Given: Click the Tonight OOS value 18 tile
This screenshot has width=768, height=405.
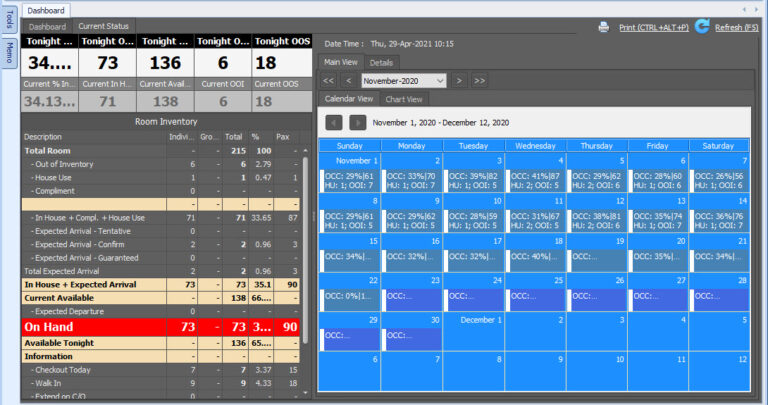Looking at the screenshot, I should [x=281, y=63].
